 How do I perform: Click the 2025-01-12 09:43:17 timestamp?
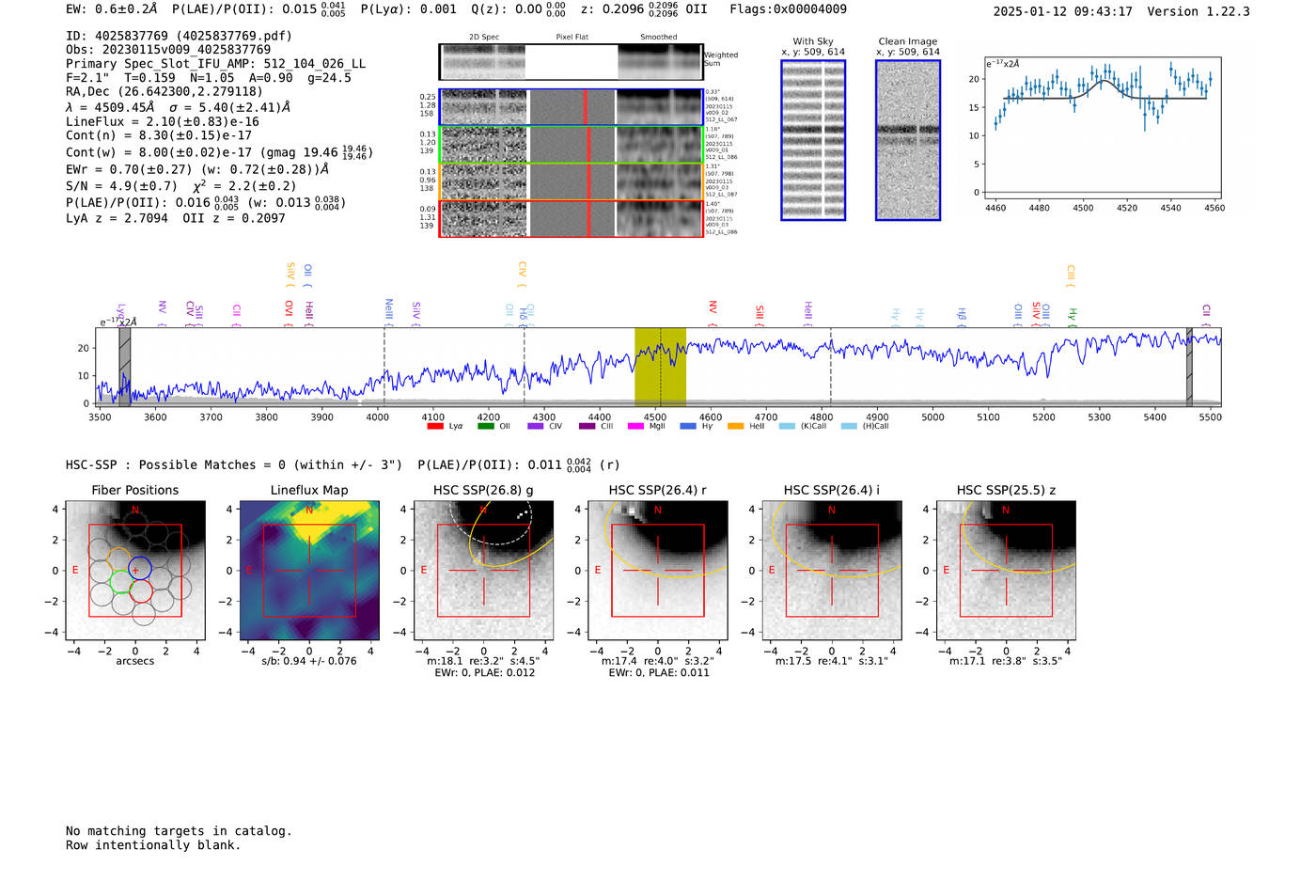coord(1062,11)
